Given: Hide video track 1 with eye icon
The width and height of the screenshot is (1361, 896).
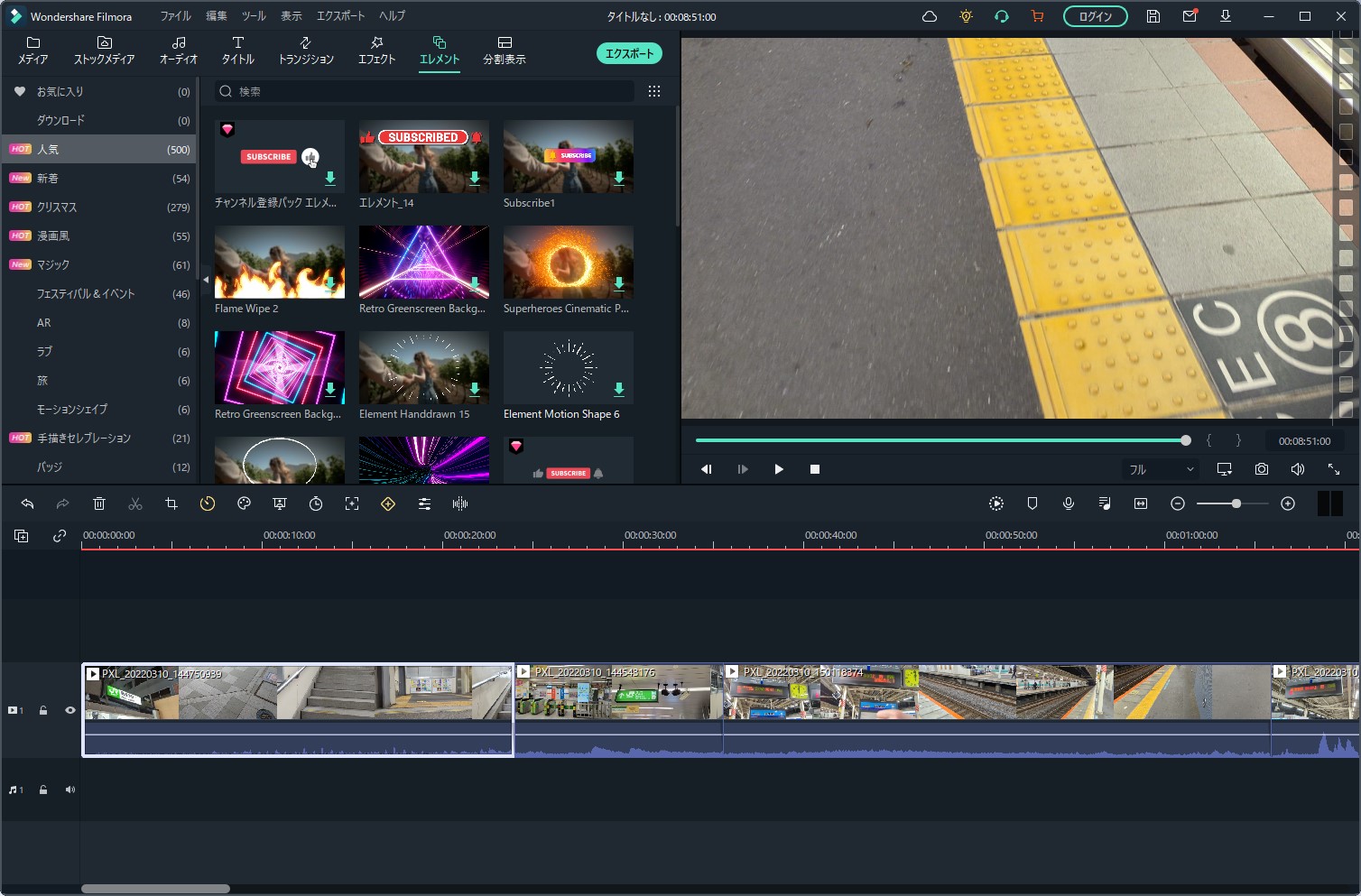Looking at the screenshot, I should coord(69,710).
